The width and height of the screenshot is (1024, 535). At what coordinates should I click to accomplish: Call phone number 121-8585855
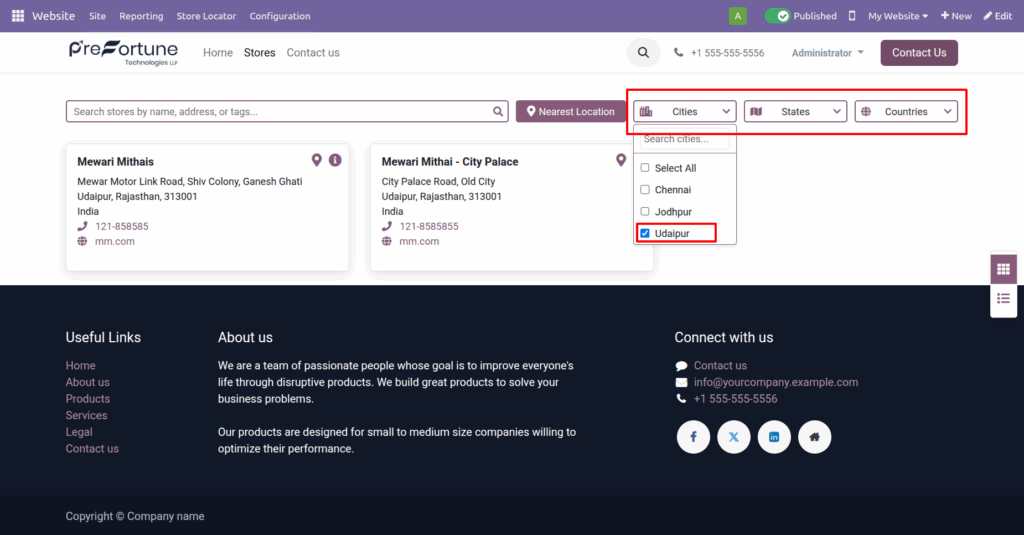[428, 226]
